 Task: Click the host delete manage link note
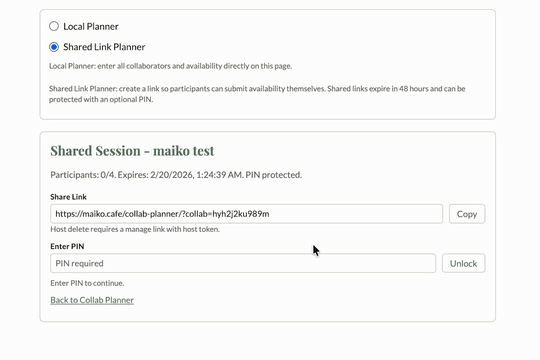click(x=135, y=229)
